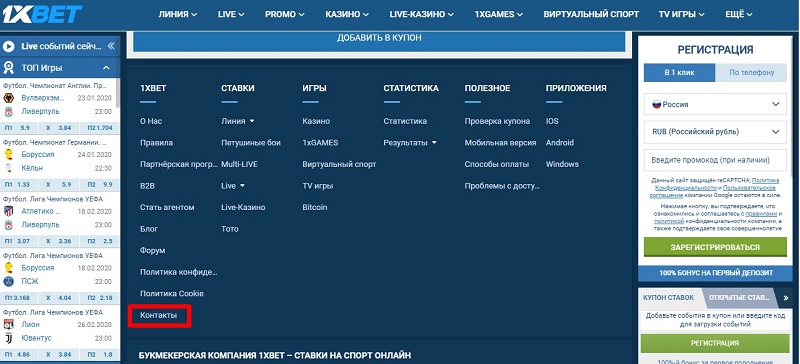Expand the Результаты footer submenu

coord(410,143)
